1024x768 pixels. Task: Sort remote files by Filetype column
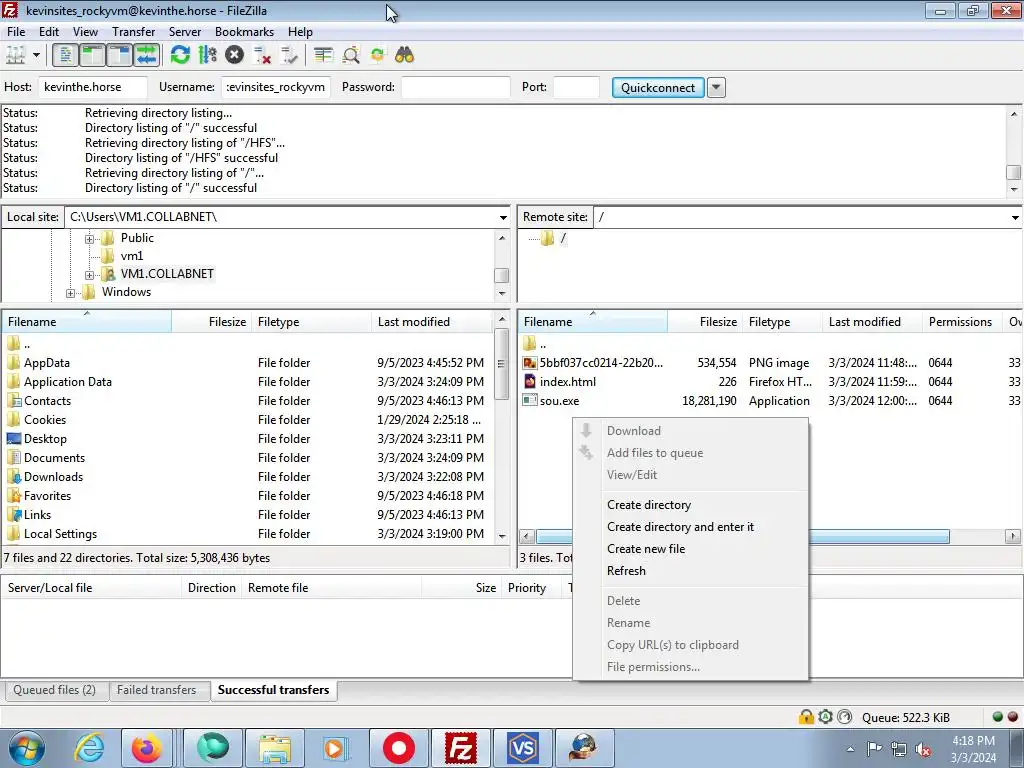[782, 322]
